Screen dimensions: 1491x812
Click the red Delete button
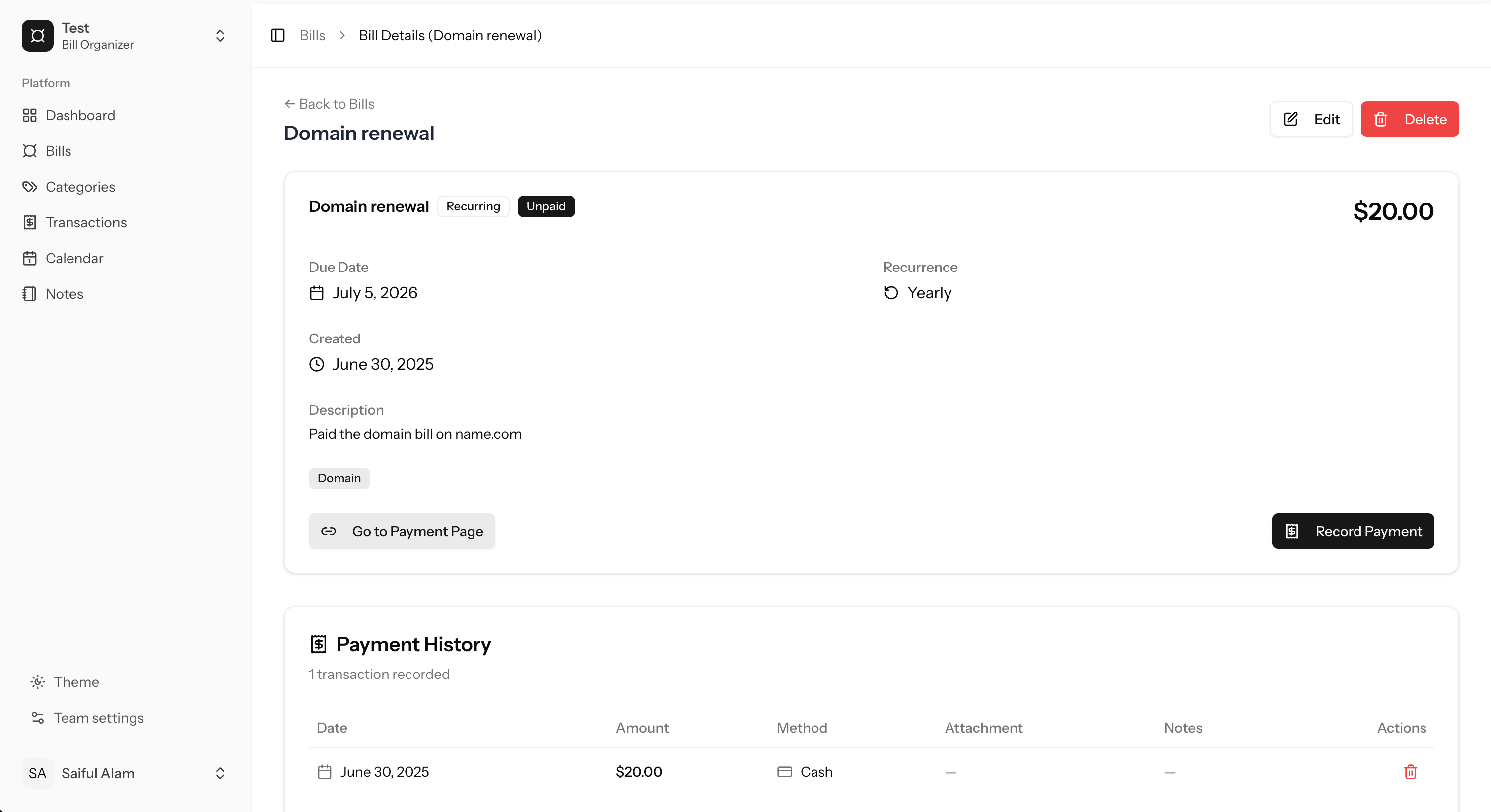[x=1410, y=119]
